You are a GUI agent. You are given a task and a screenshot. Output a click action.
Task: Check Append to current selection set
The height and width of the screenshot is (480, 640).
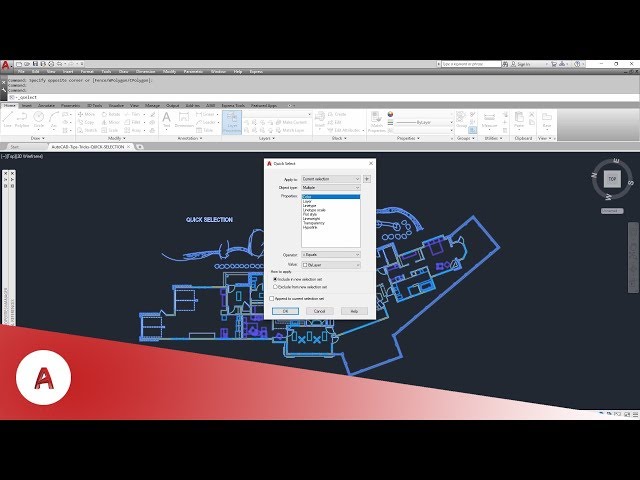[x=272, y=298]
